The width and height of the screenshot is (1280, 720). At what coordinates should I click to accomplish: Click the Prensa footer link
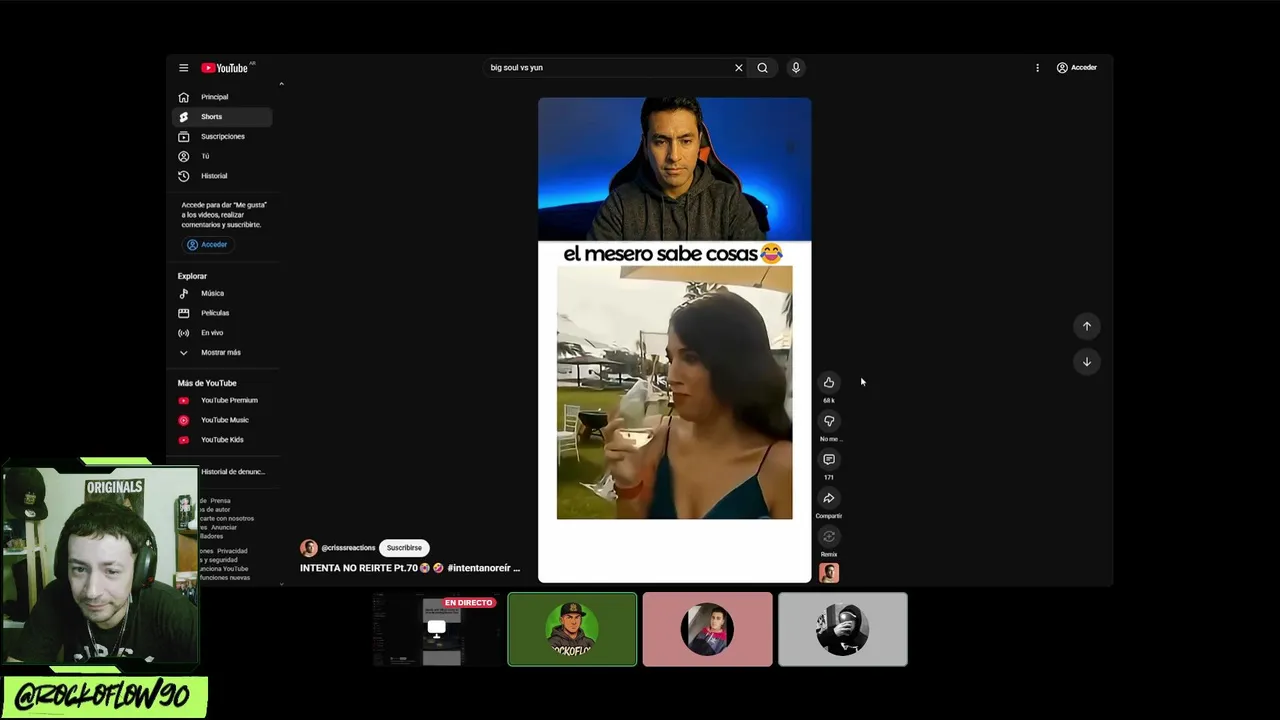tap(220, 501)
